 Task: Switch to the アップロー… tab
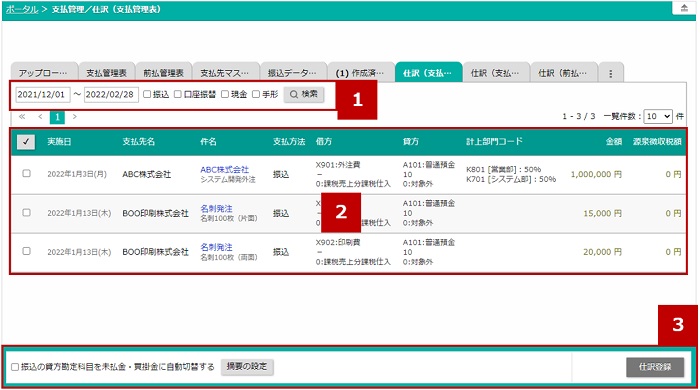click(43, 73)
